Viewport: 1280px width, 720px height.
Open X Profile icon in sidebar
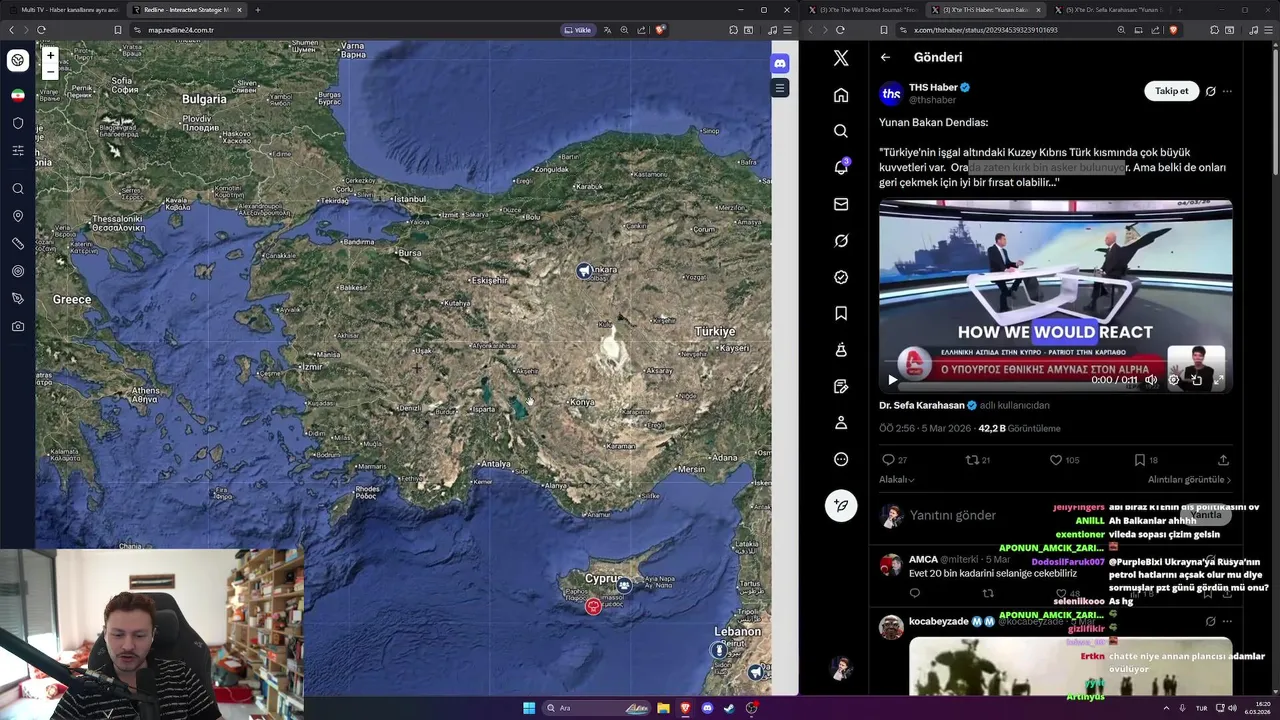841,423
